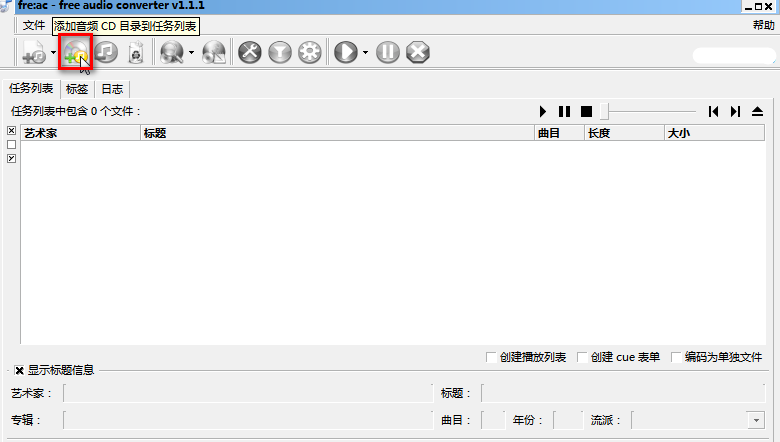Screen dimensions: 780x442
Task: Sort by 曲目 column header
Action: [559, 133]
